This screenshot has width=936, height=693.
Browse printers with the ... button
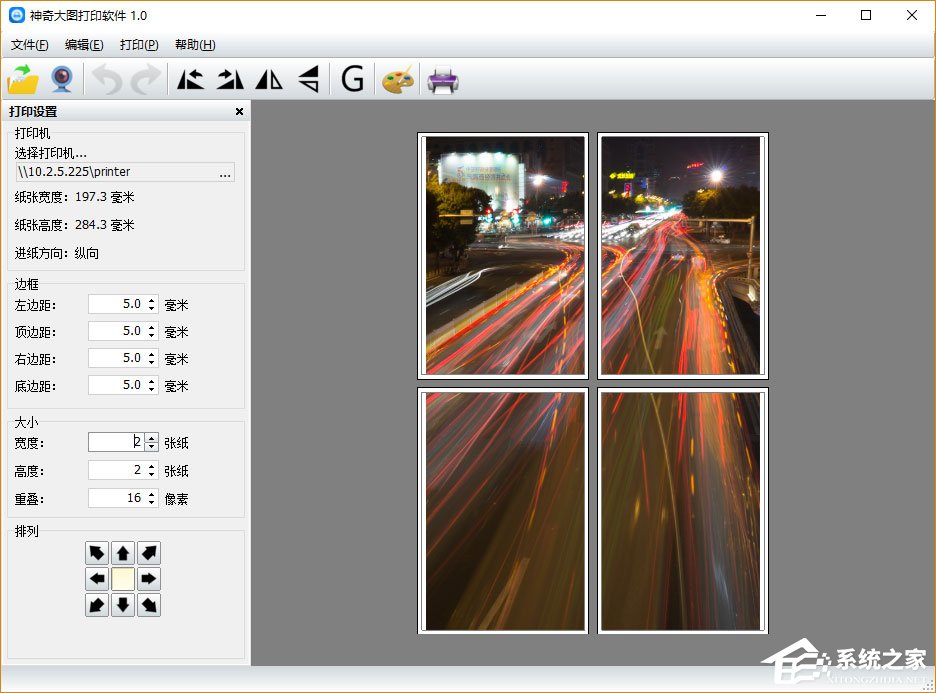[225, 172]
